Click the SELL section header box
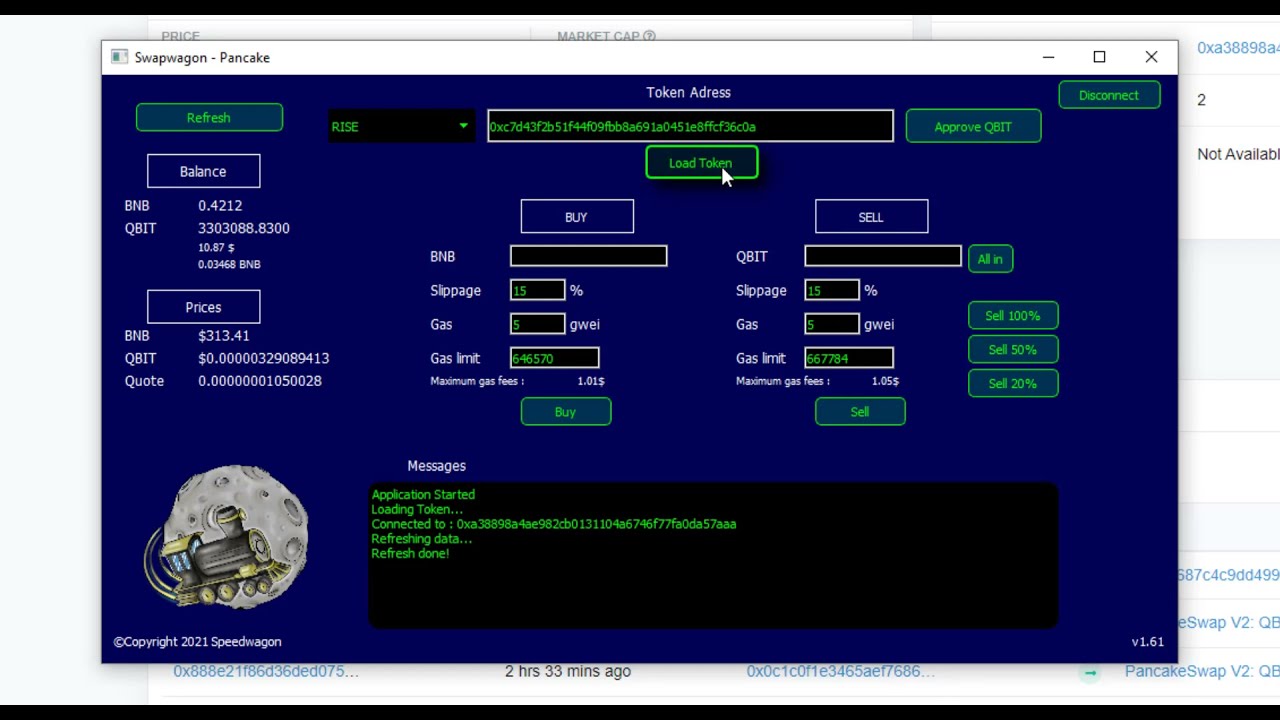Screen dimensions: 1280x720 [871, 217]
